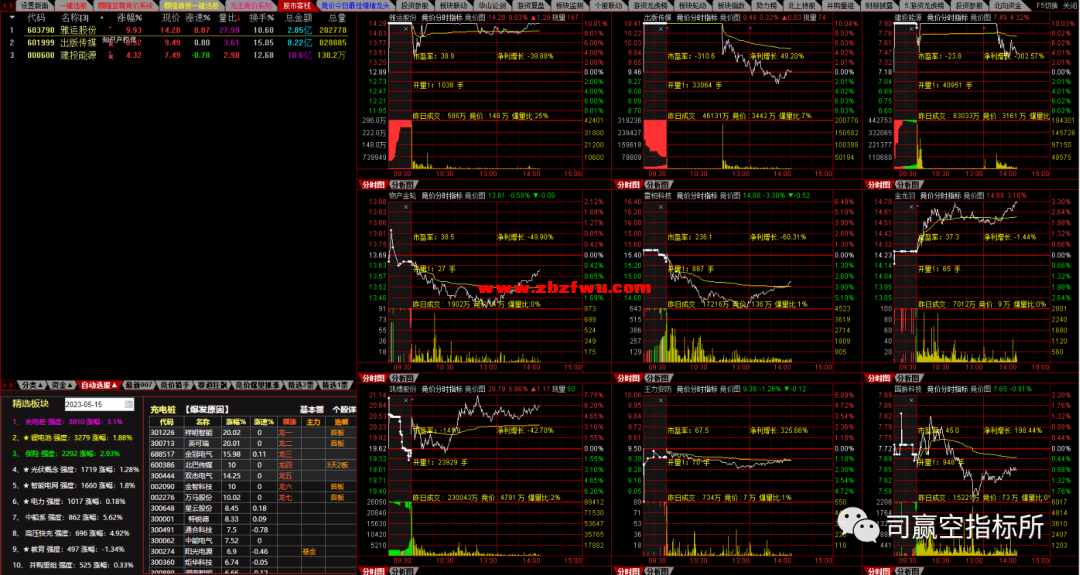The image size is (1080, 575).
Task: Close the overlay X on 金龙羽 chart
Action: pyautogui.click(x=913, y=207)
